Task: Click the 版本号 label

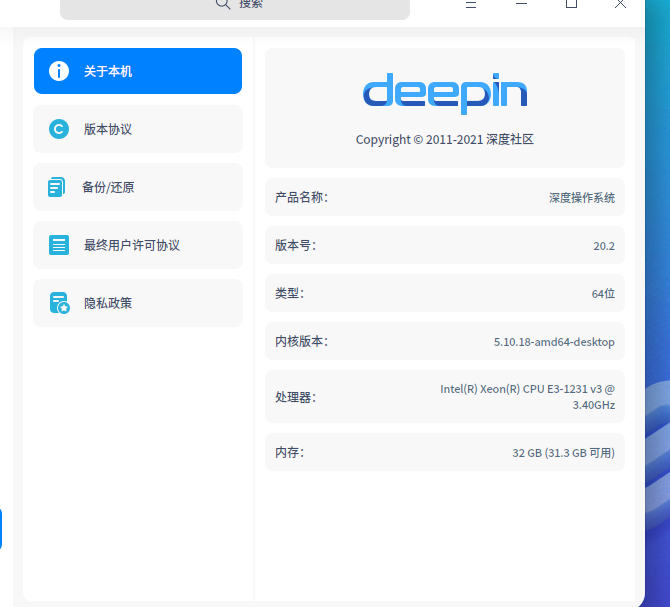Action: tap(295, 245)
